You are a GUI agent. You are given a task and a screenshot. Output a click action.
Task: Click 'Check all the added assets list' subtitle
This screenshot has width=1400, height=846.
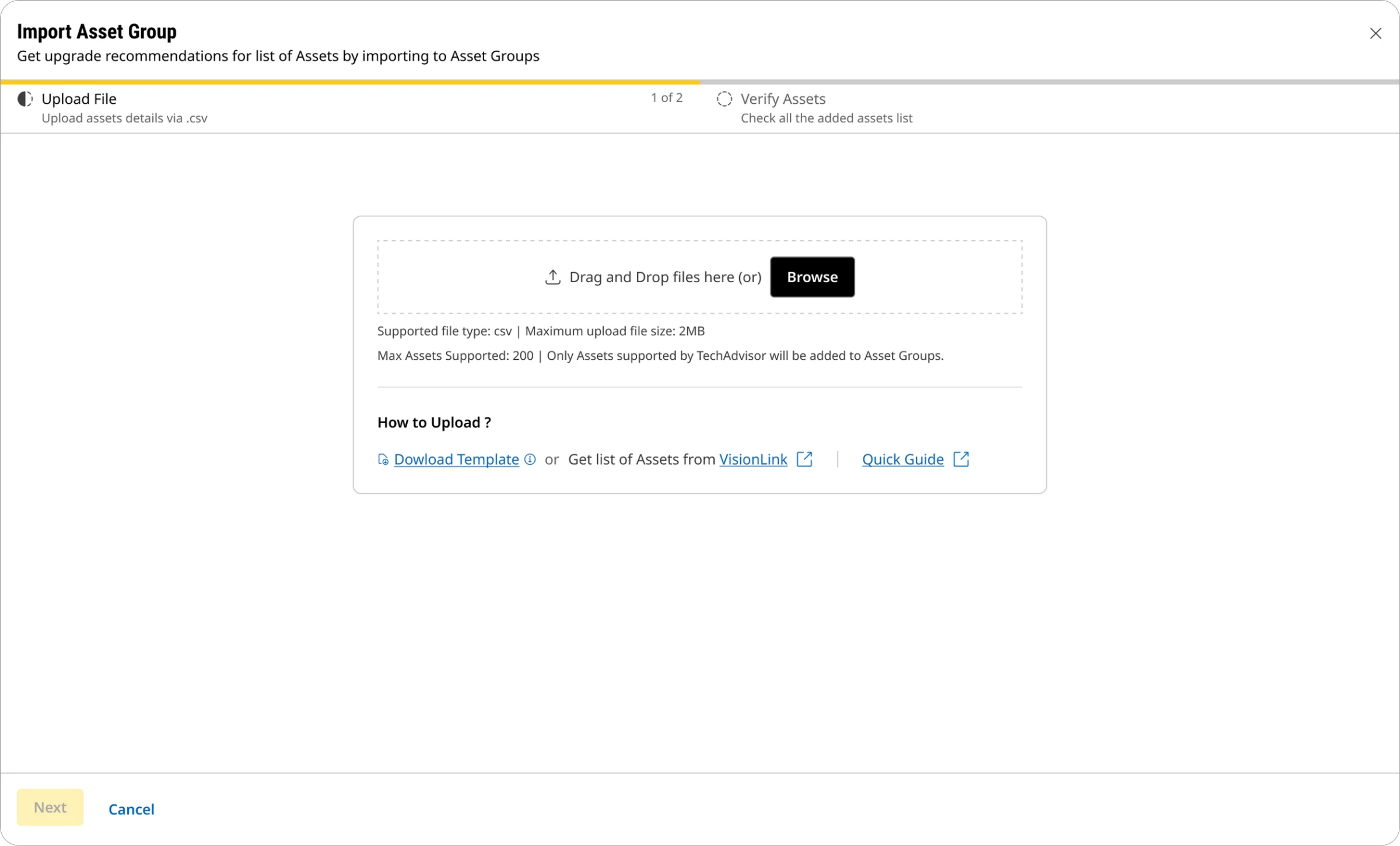827,118
